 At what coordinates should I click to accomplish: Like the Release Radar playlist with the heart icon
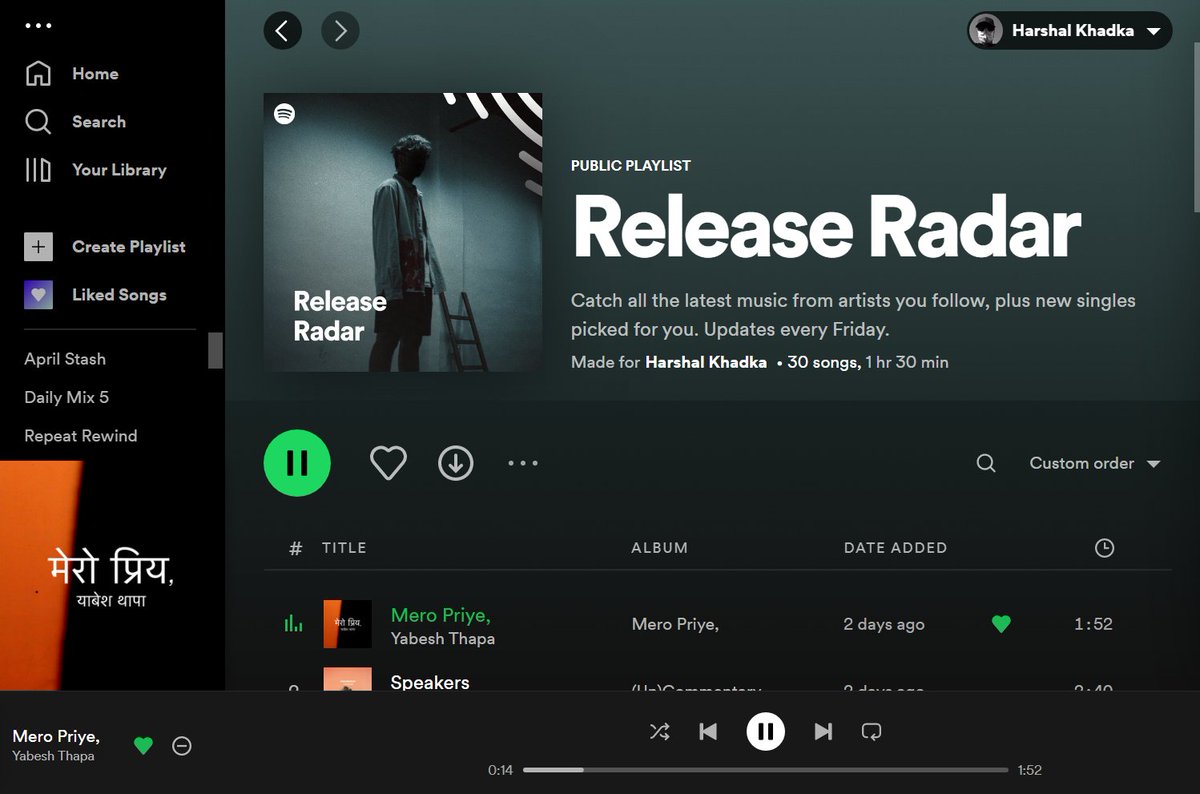point(388,463)
